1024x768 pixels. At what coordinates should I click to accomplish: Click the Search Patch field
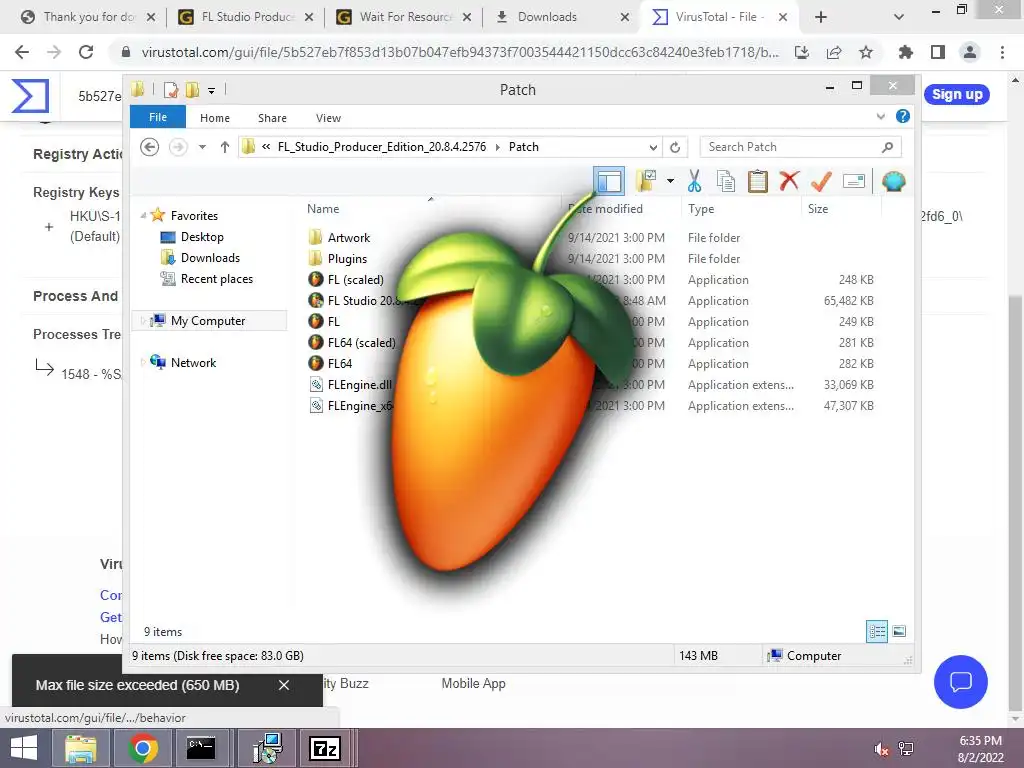coord(801,147)
